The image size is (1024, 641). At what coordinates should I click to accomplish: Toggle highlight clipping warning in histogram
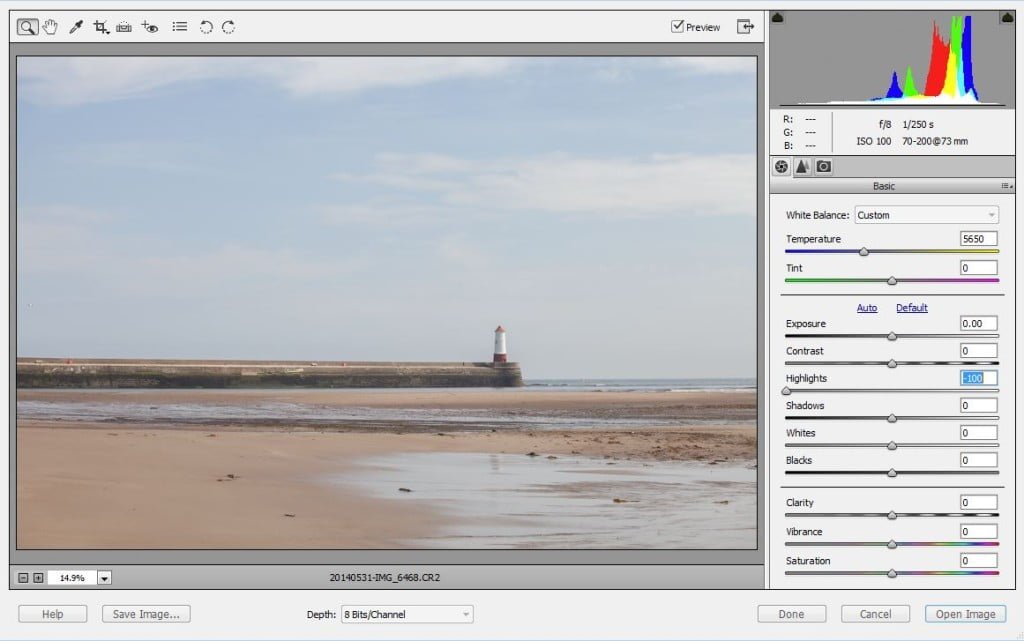(x=1008, y=17)
